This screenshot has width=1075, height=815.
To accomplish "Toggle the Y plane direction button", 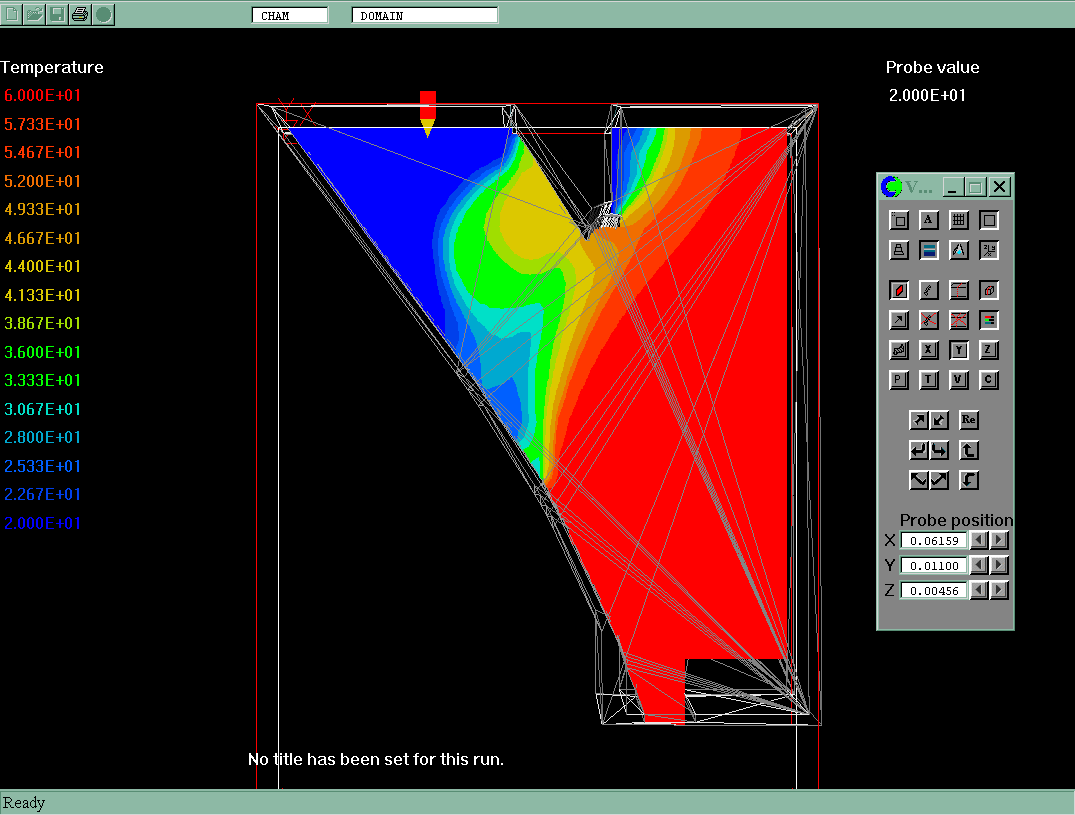I will click(x=958, y=350).
